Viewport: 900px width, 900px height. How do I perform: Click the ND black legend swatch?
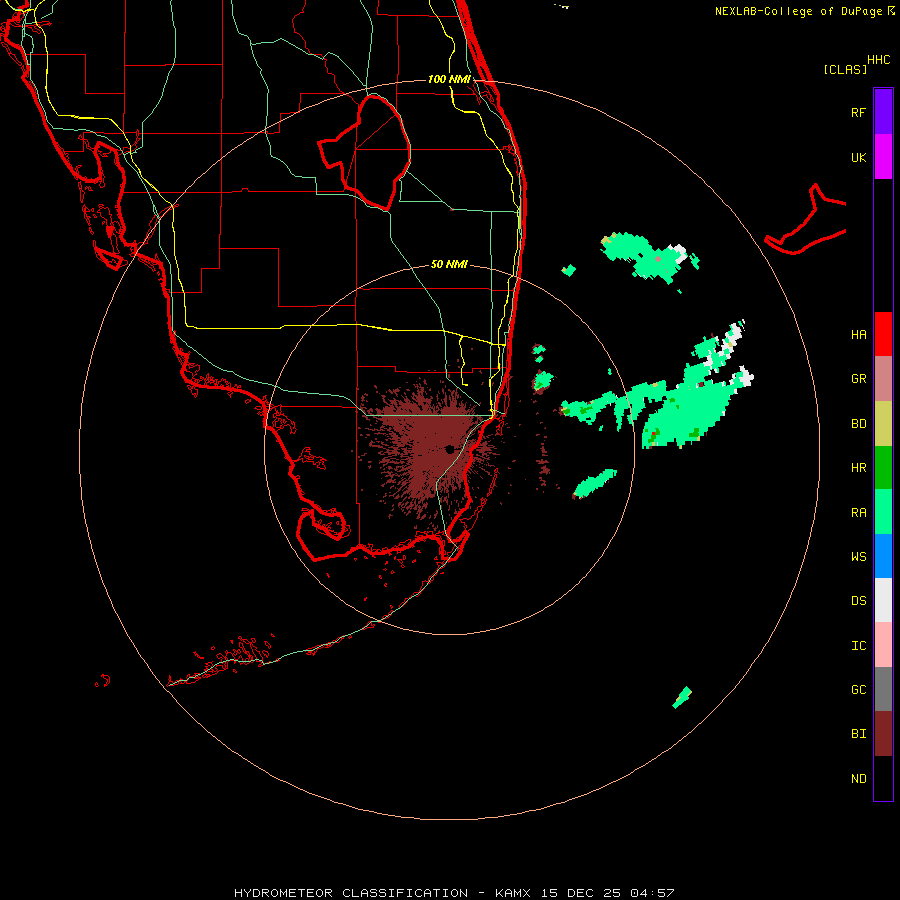(x=883, y=778)
